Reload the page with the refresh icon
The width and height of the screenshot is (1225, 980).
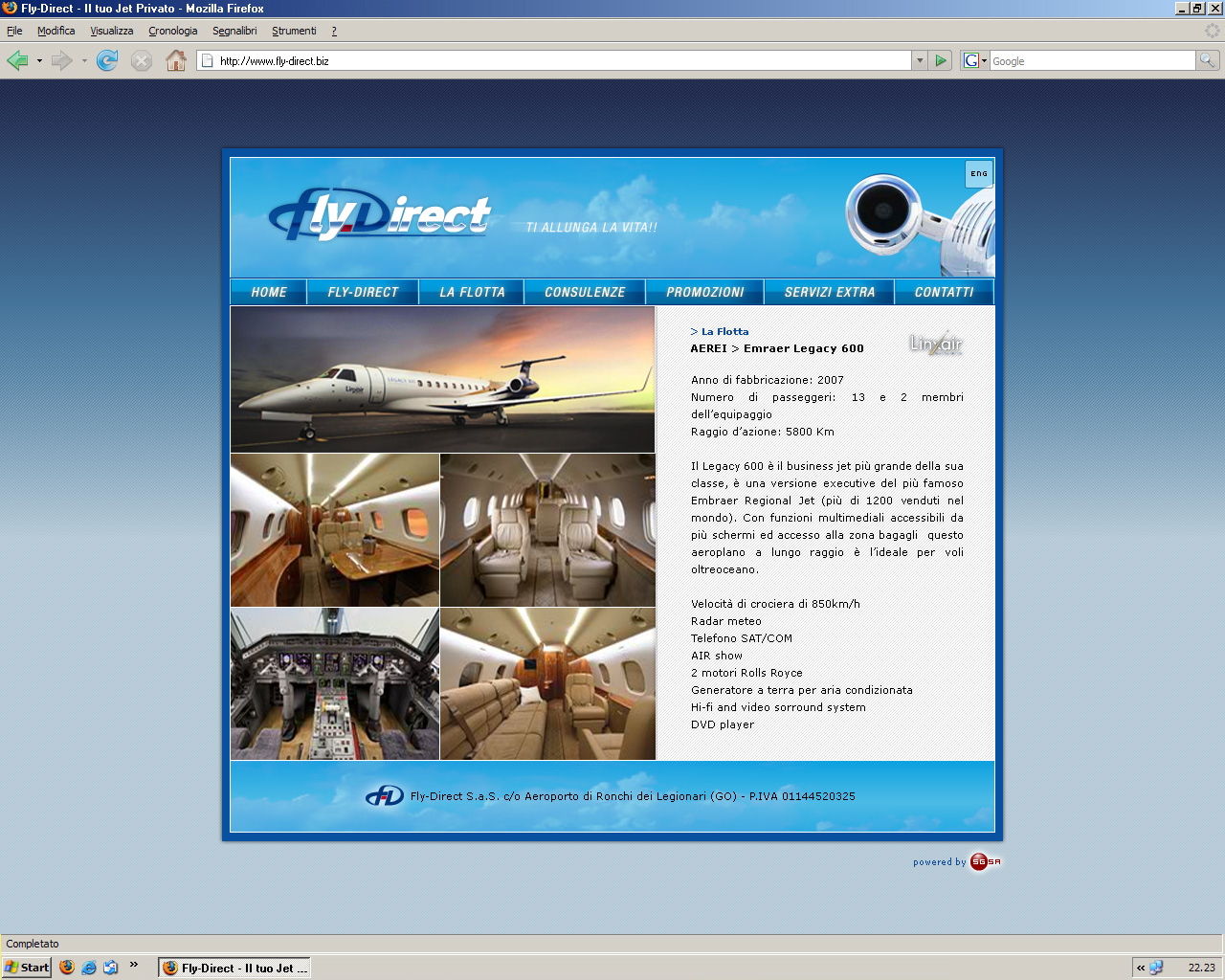click(x=107, y=61)
